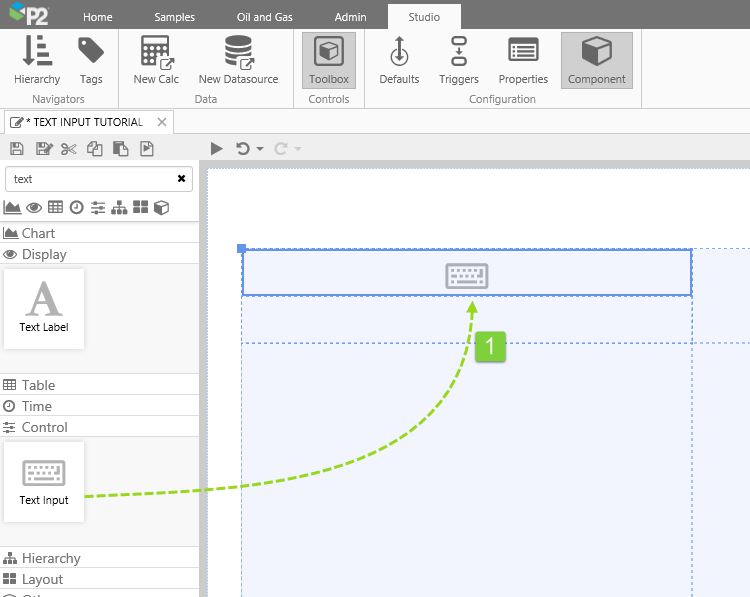
Task: Open the Tags navigator
Action: (x=91, y=60)
